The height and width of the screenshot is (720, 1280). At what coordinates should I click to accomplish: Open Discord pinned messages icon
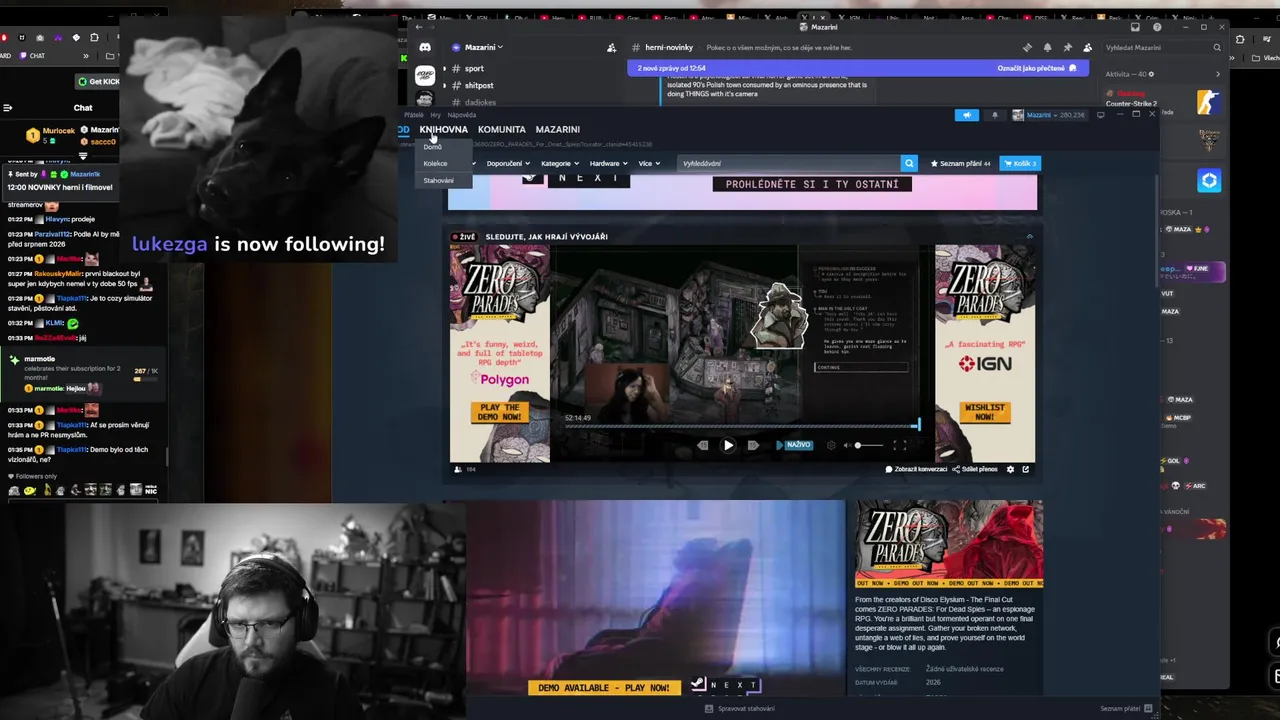pos(1067,47)
